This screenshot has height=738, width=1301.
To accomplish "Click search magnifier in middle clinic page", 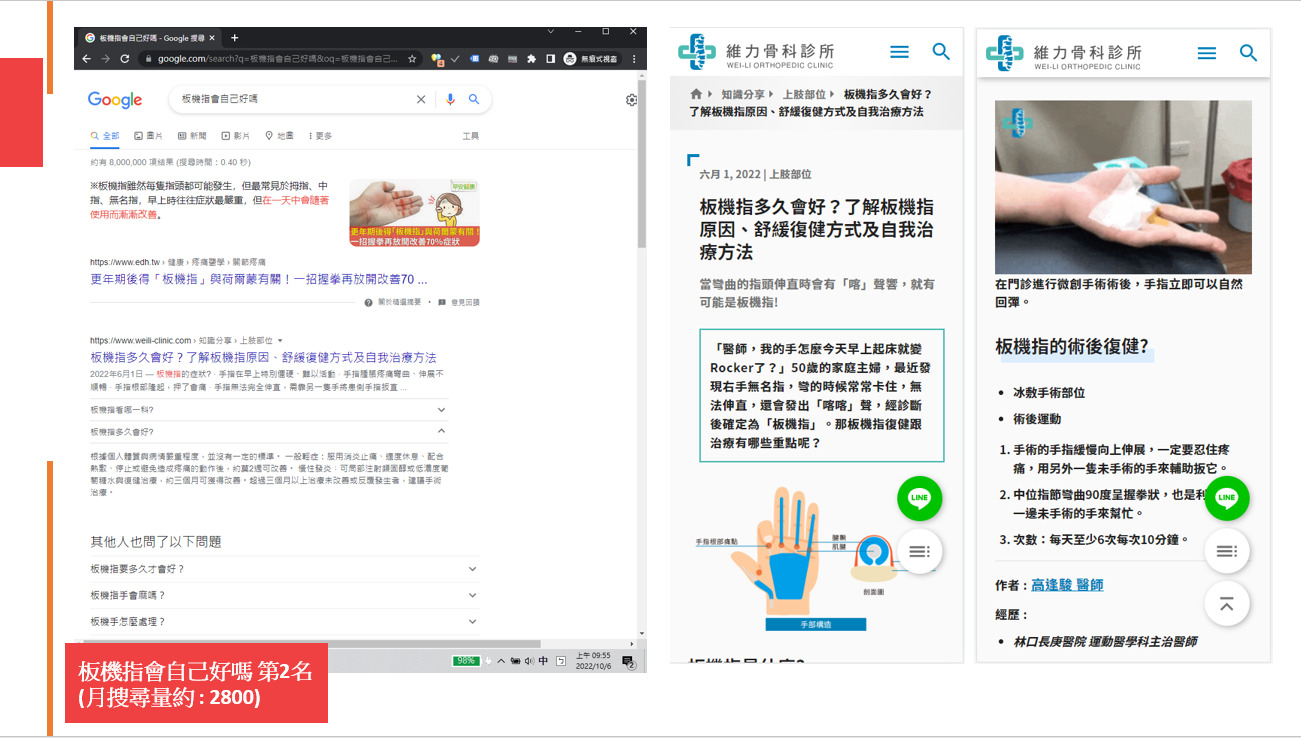I will (941, 52).
